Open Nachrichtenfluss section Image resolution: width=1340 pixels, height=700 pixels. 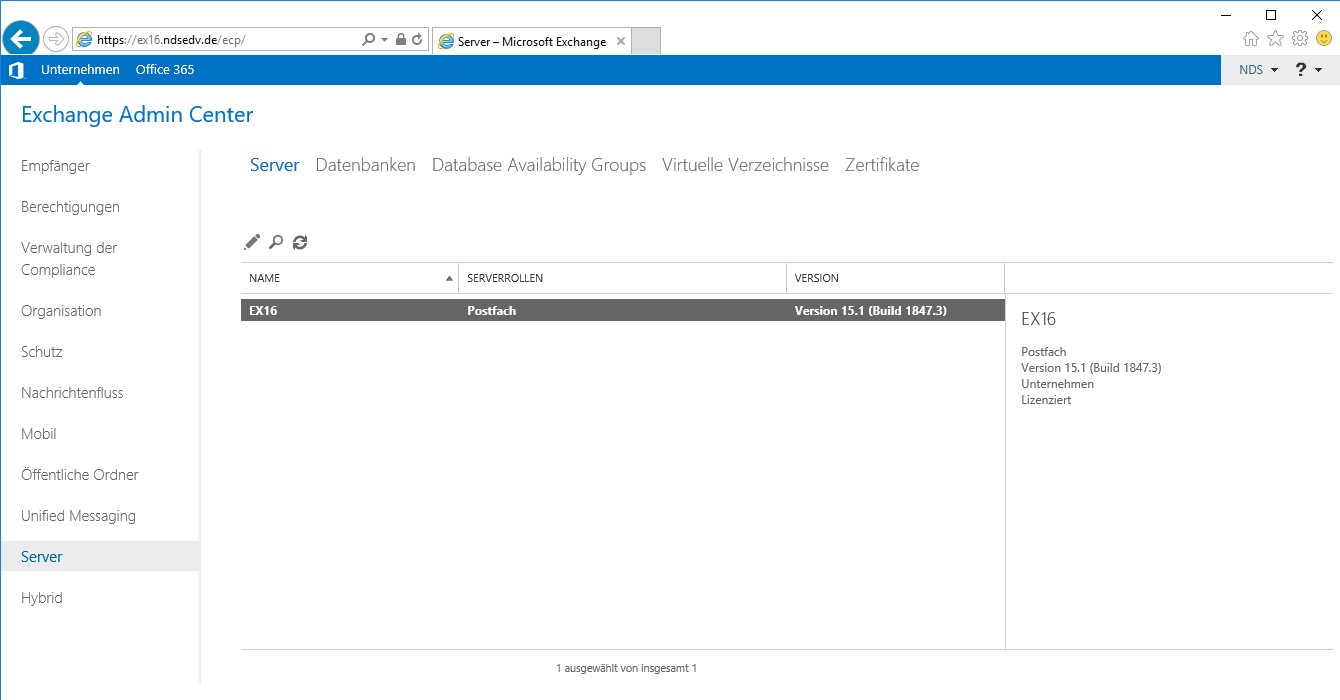[x=72, y=393]
